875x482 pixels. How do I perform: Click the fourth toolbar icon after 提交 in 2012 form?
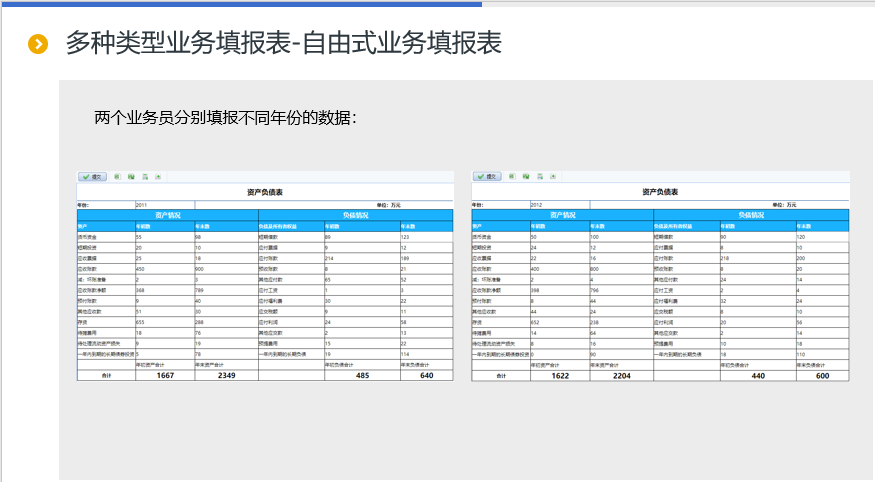click(x=552, y=177)
